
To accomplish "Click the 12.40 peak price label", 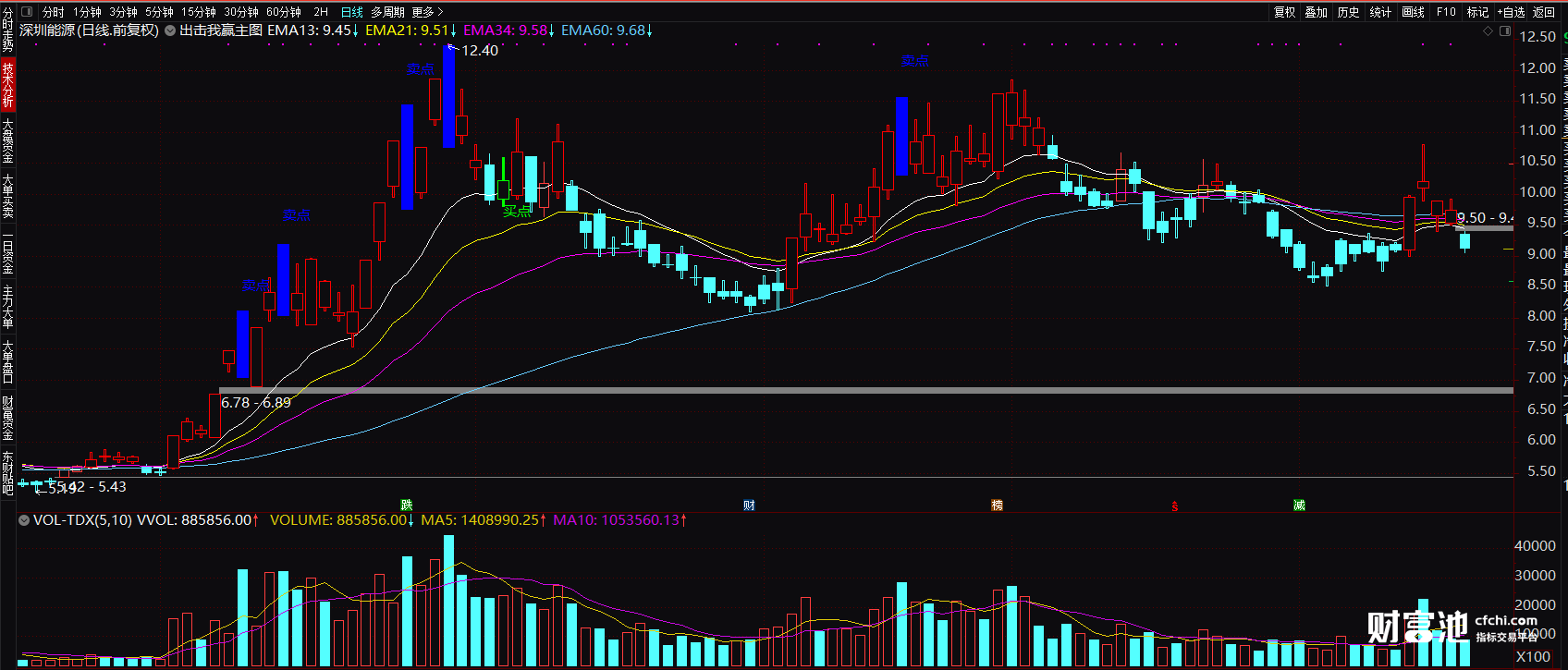I will tap(480, 51).
